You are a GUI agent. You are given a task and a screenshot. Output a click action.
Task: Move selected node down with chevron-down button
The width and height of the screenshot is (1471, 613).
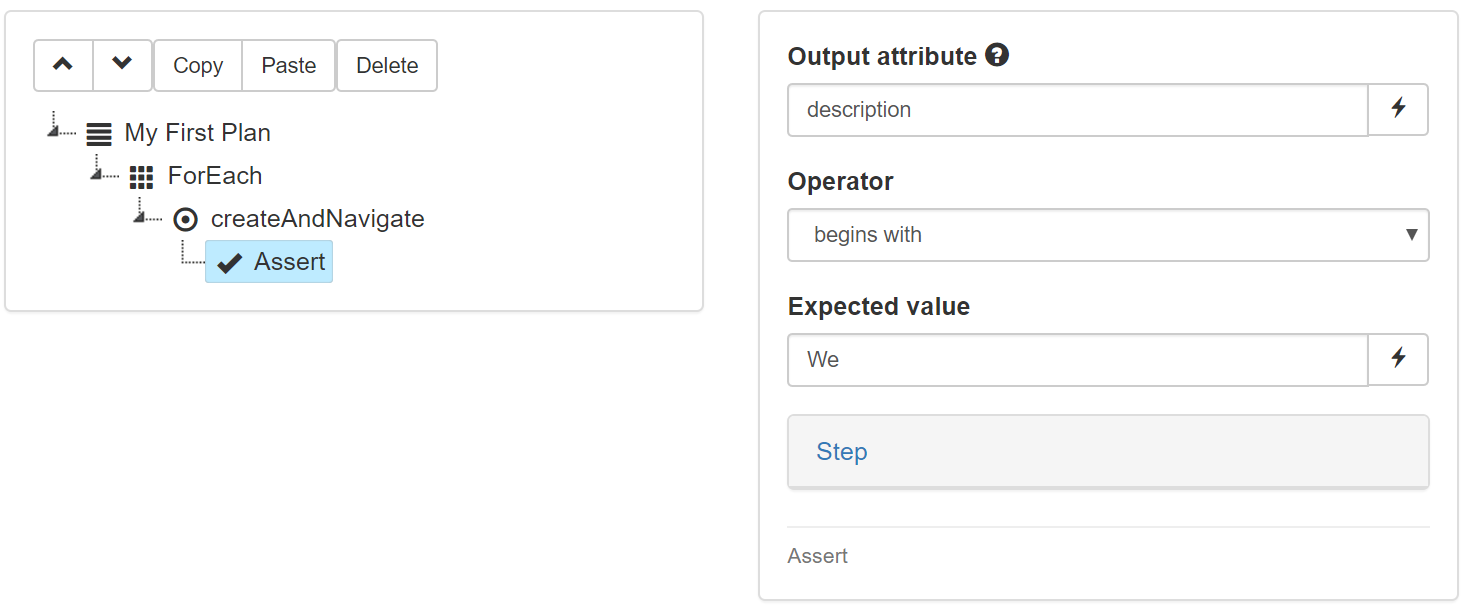[x=122, y=65]
